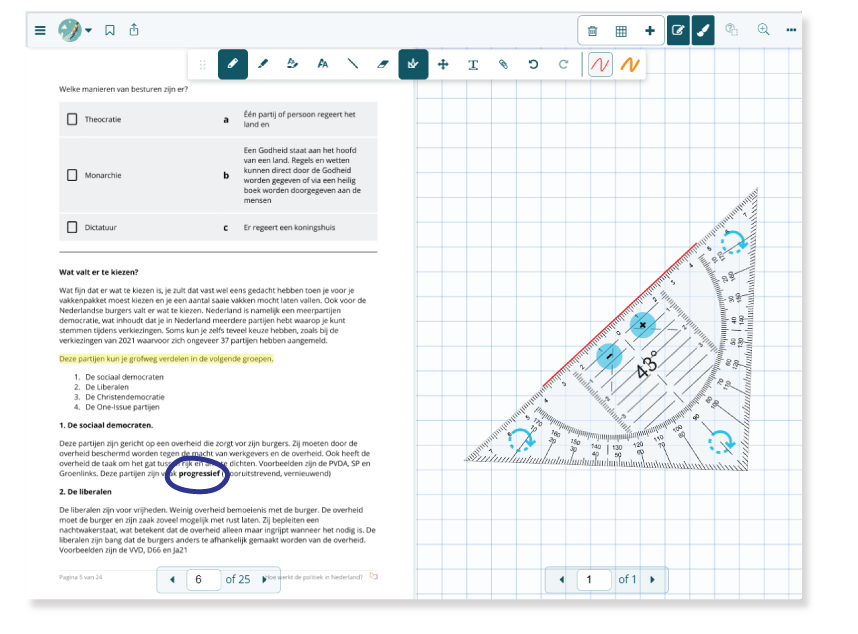Tick the Monarchie checkbox
The height and width of the screenshot is (634, 858).
(x=72, y=175)
